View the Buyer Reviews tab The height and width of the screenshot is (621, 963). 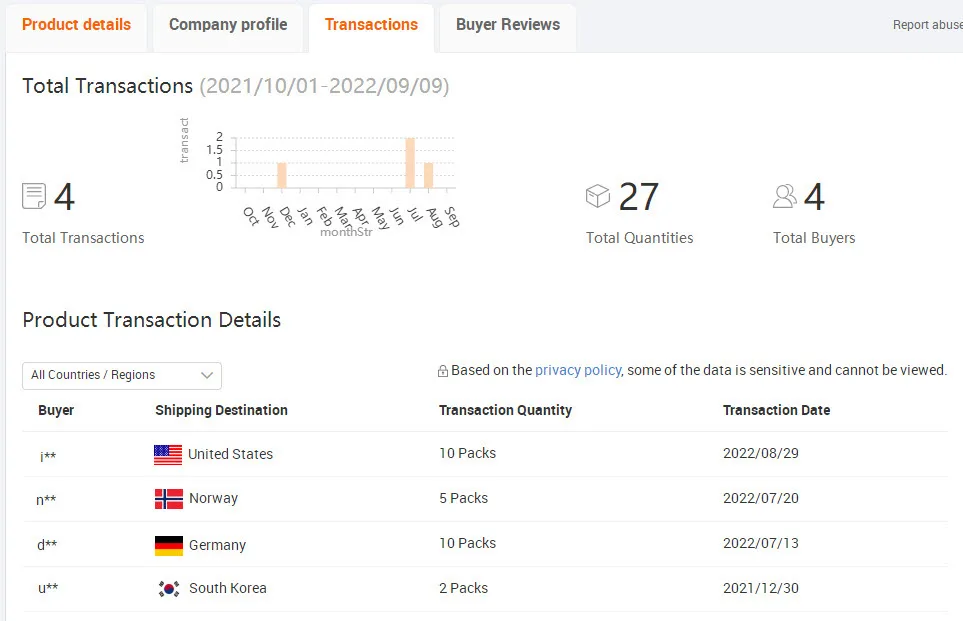click(x=508, y=25)
